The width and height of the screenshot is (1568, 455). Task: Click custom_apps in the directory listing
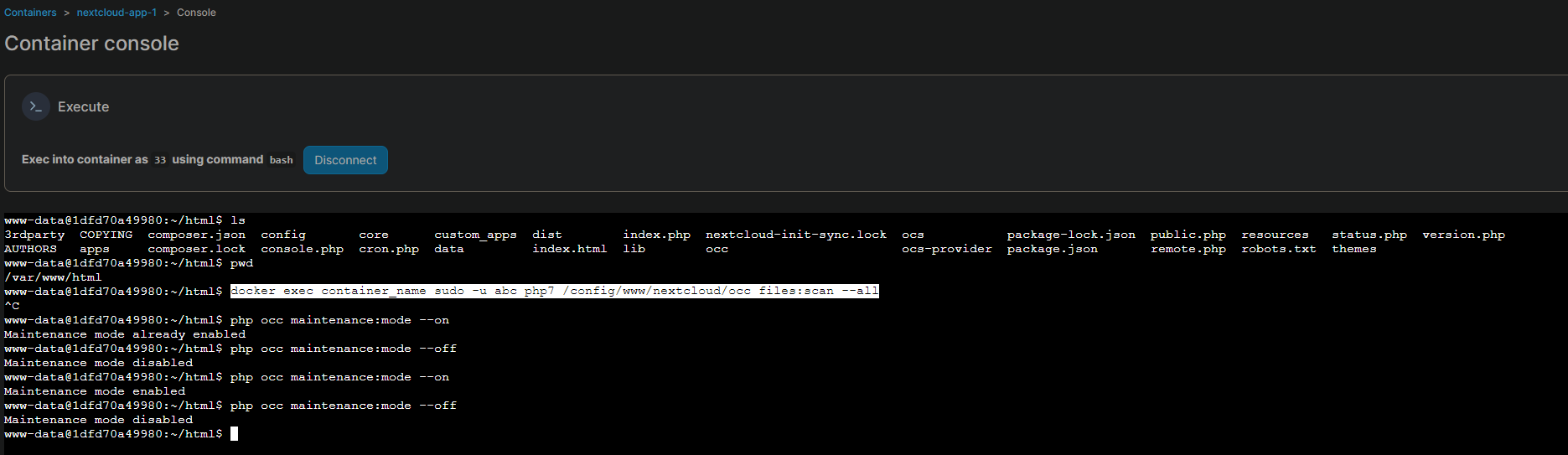[475, 235]
